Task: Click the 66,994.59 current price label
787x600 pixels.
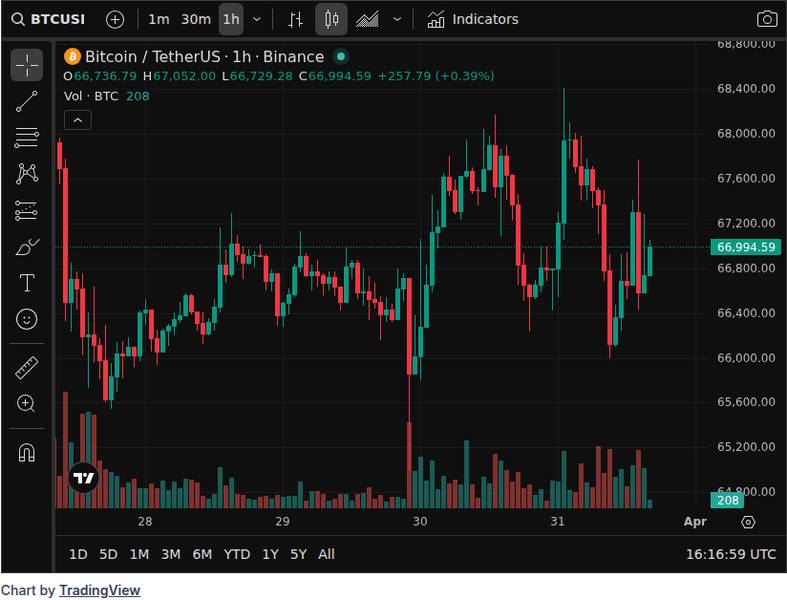Action: [746, 247]
